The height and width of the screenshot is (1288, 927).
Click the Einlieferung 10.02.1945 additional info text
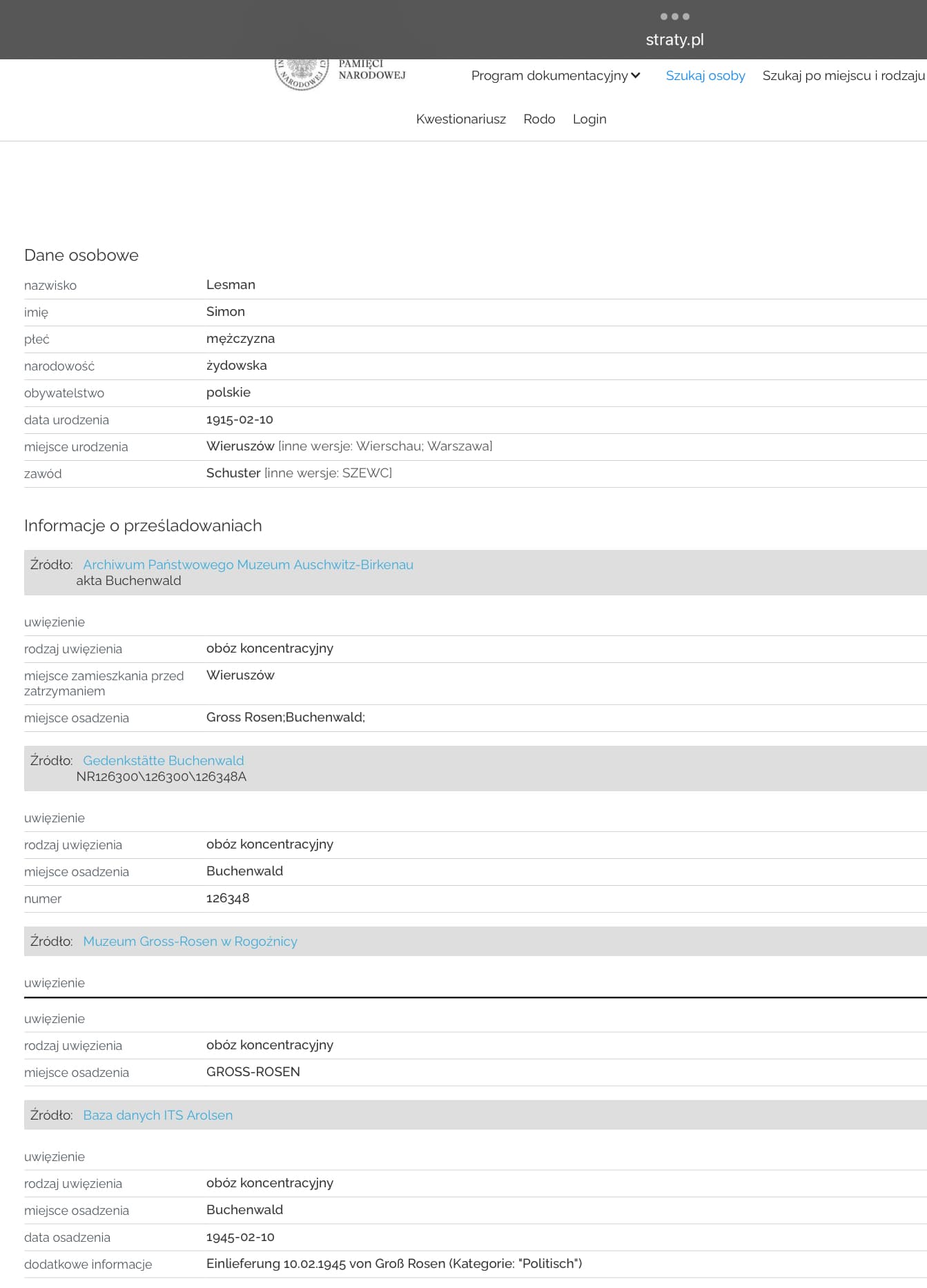coord(394,1264)
